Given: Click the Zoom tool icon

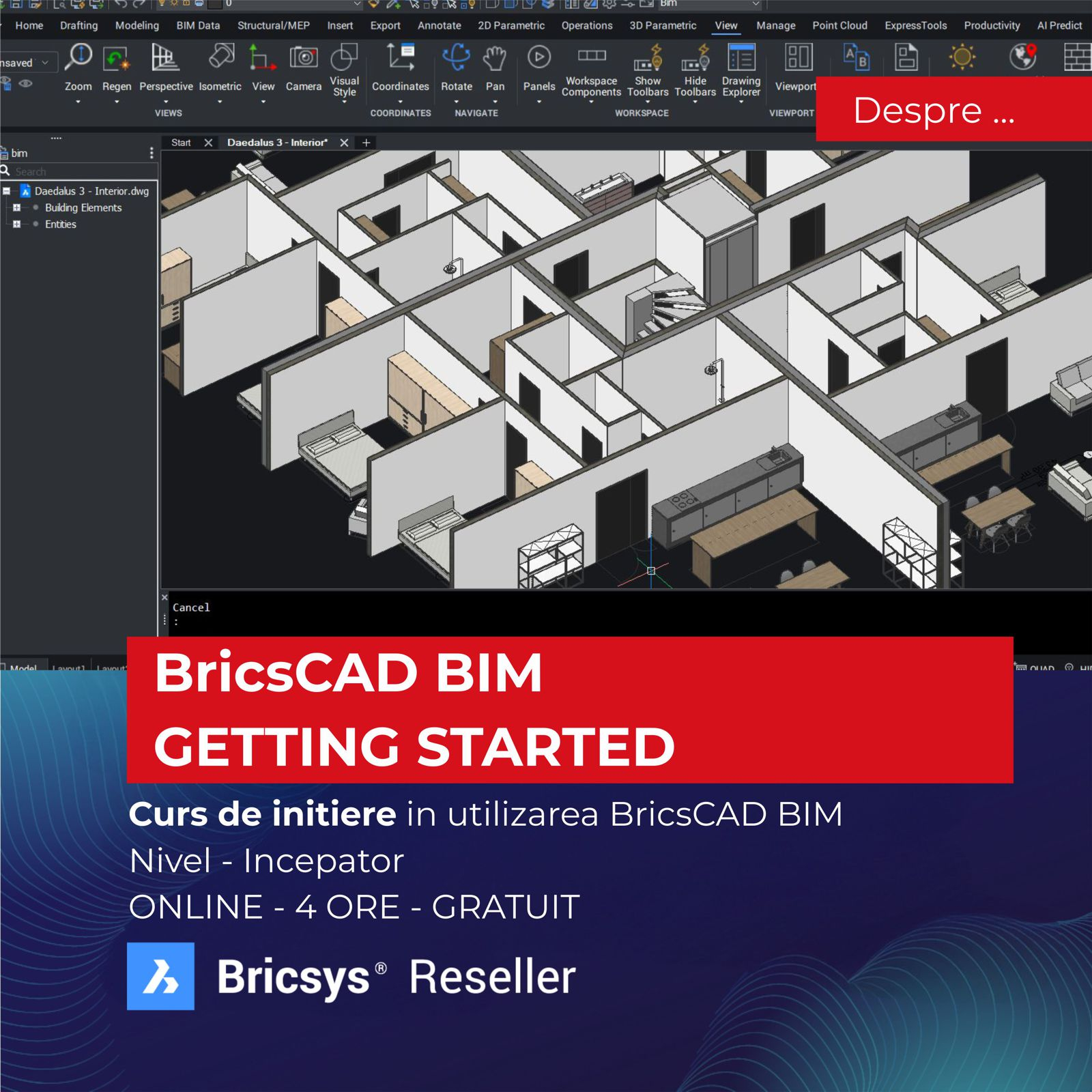Looking at the screenshot, I should click(x=78, y=58).
